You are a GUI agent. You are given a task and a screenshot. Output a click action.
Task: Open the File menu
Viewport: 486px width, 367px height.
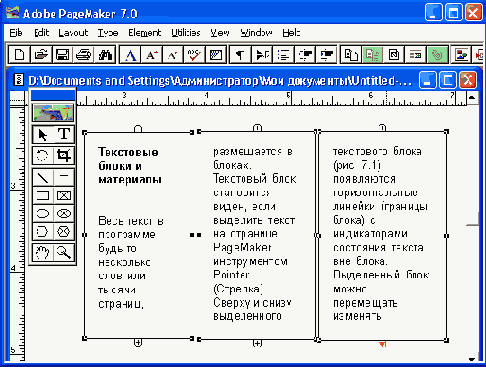16,33
